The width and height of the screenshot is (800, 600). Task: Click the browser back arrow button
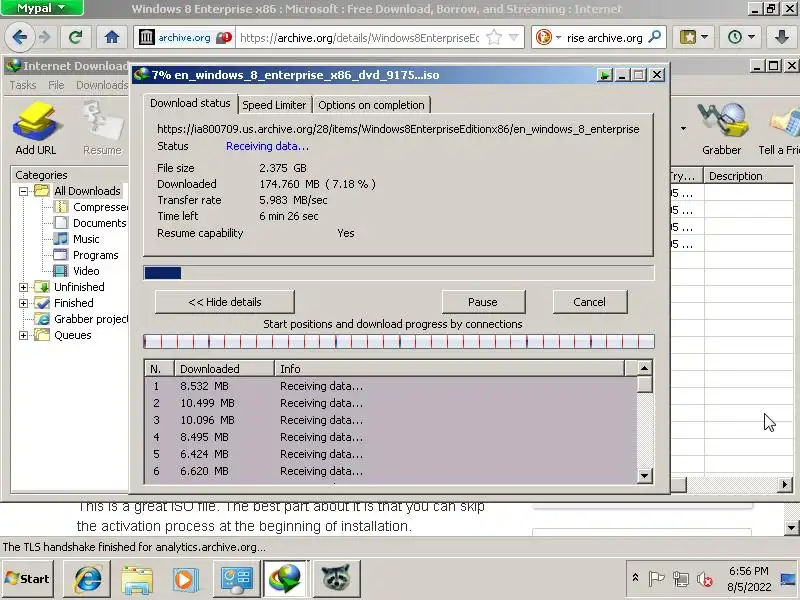tap(19, 37)
